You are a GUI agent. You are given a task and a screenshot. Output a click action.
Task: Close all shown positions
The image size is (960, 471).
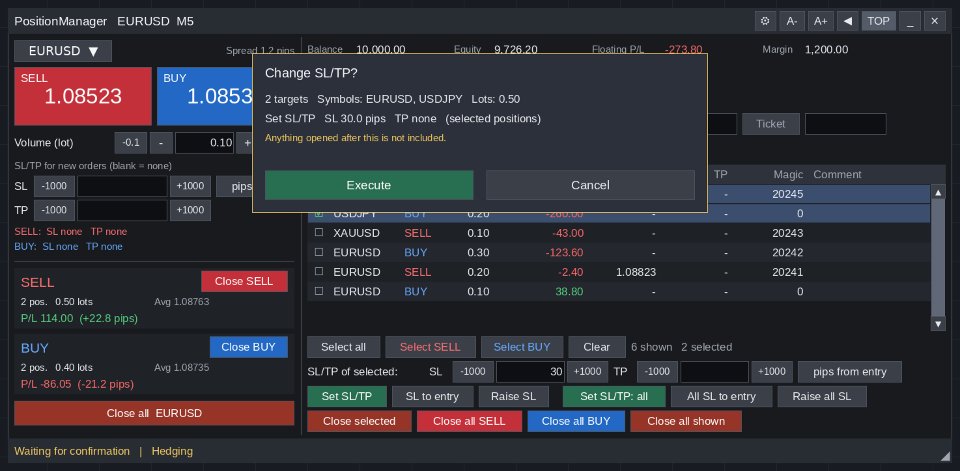coord(686,421)
